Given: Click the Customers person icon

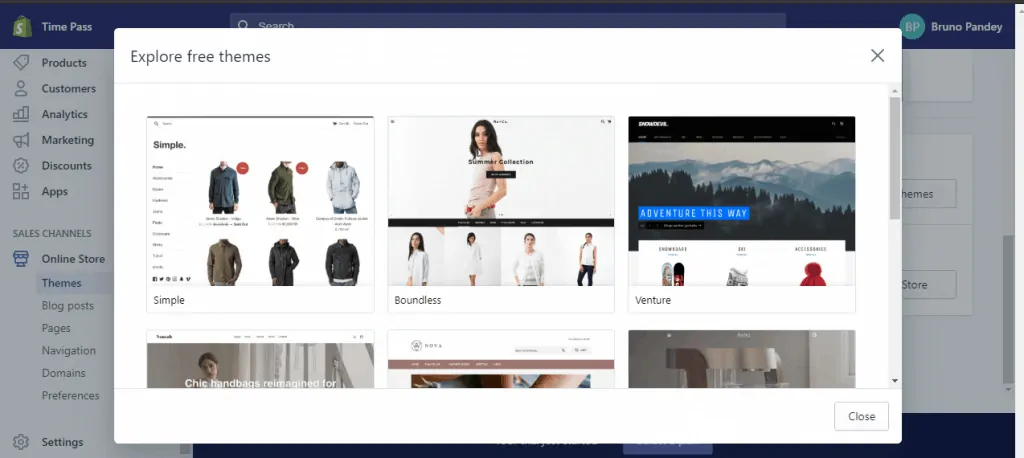Looking at the screenshot, I should pyautogui.click(x=21, y=89).
